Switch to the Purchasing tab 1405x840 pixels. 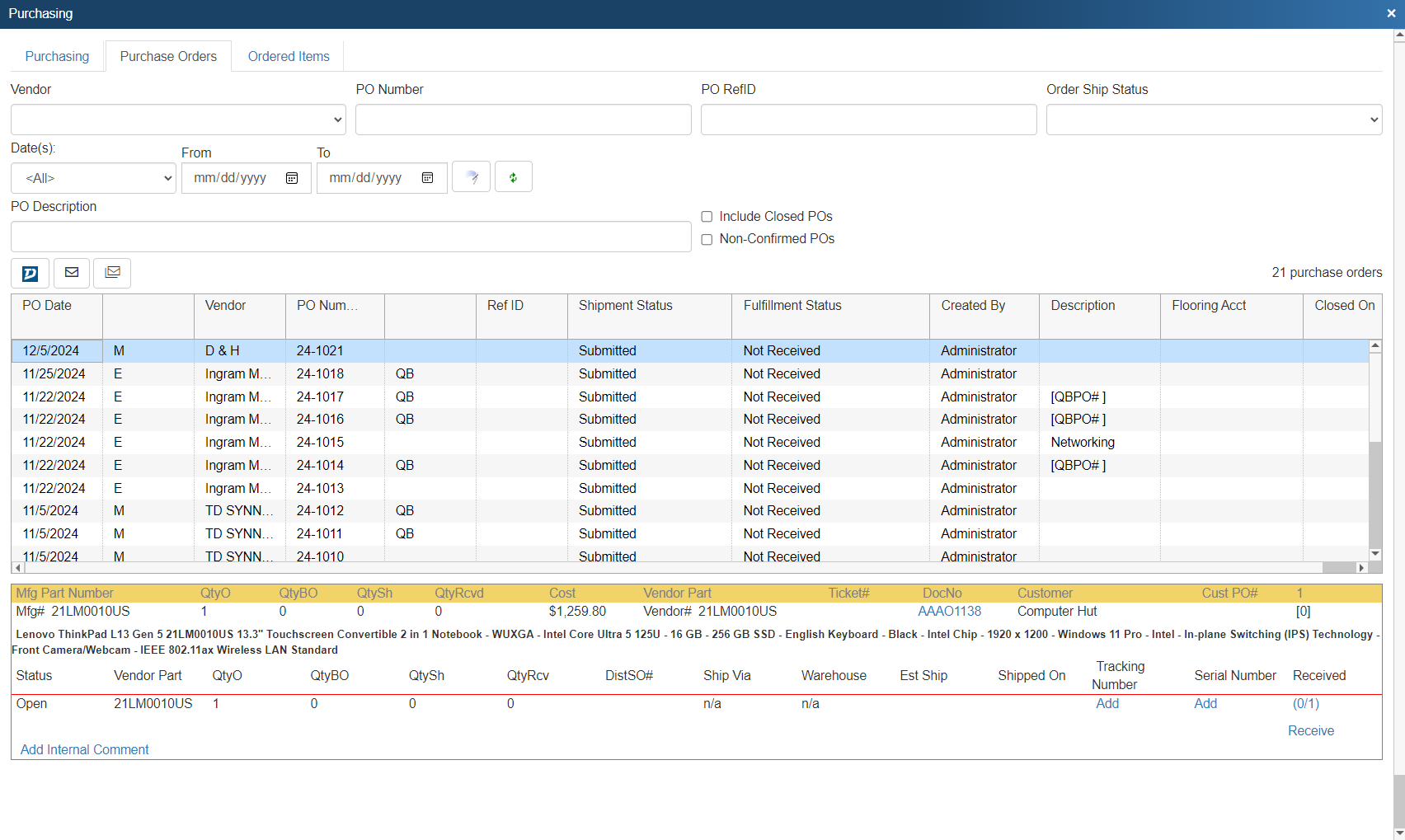coord(57,56)
